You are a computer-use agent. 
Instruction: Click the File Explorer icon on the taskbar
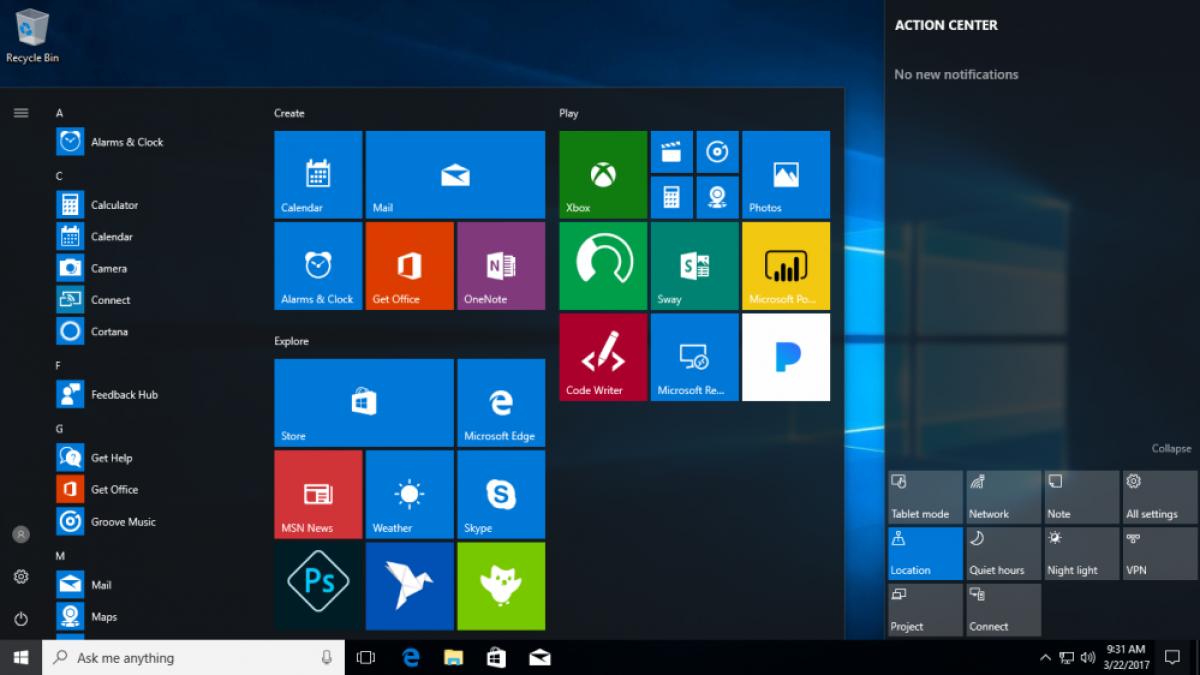pos(453,658)
